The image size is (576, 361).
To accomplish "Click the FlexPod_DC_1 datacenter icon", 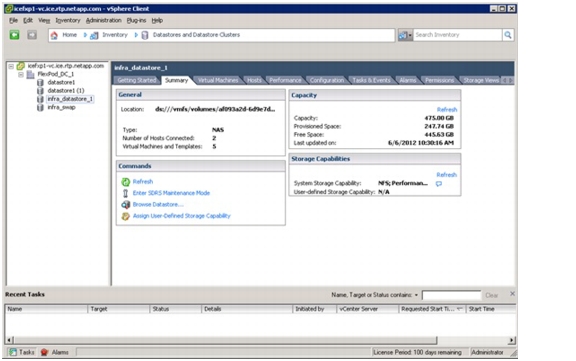I will (x=30, y=75).
